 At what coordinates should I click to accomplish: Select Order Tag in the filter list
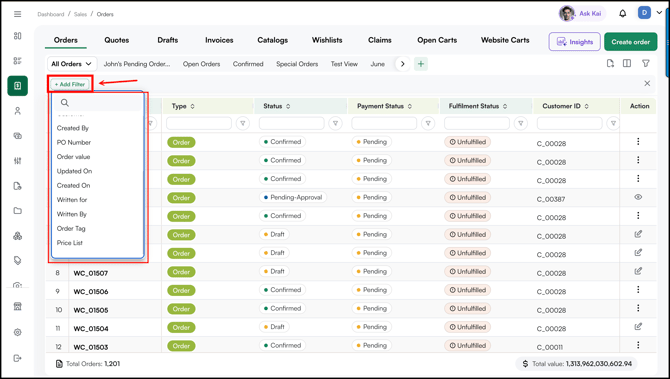coord(71,228)
